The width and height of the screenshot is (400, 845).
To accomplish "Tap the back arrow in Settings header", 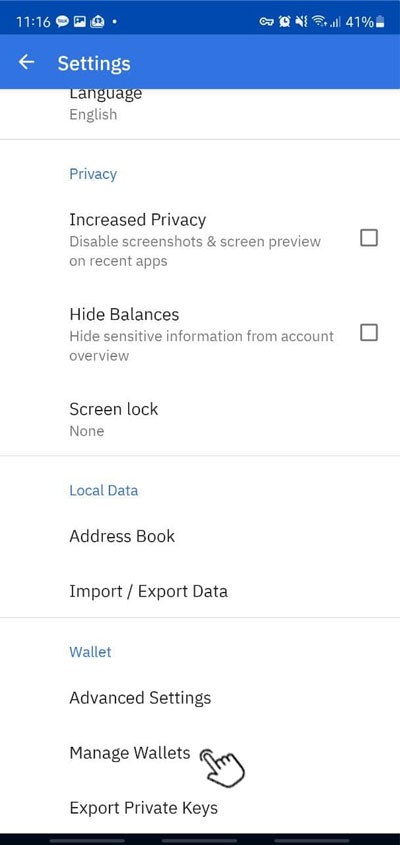I will 26,63.
